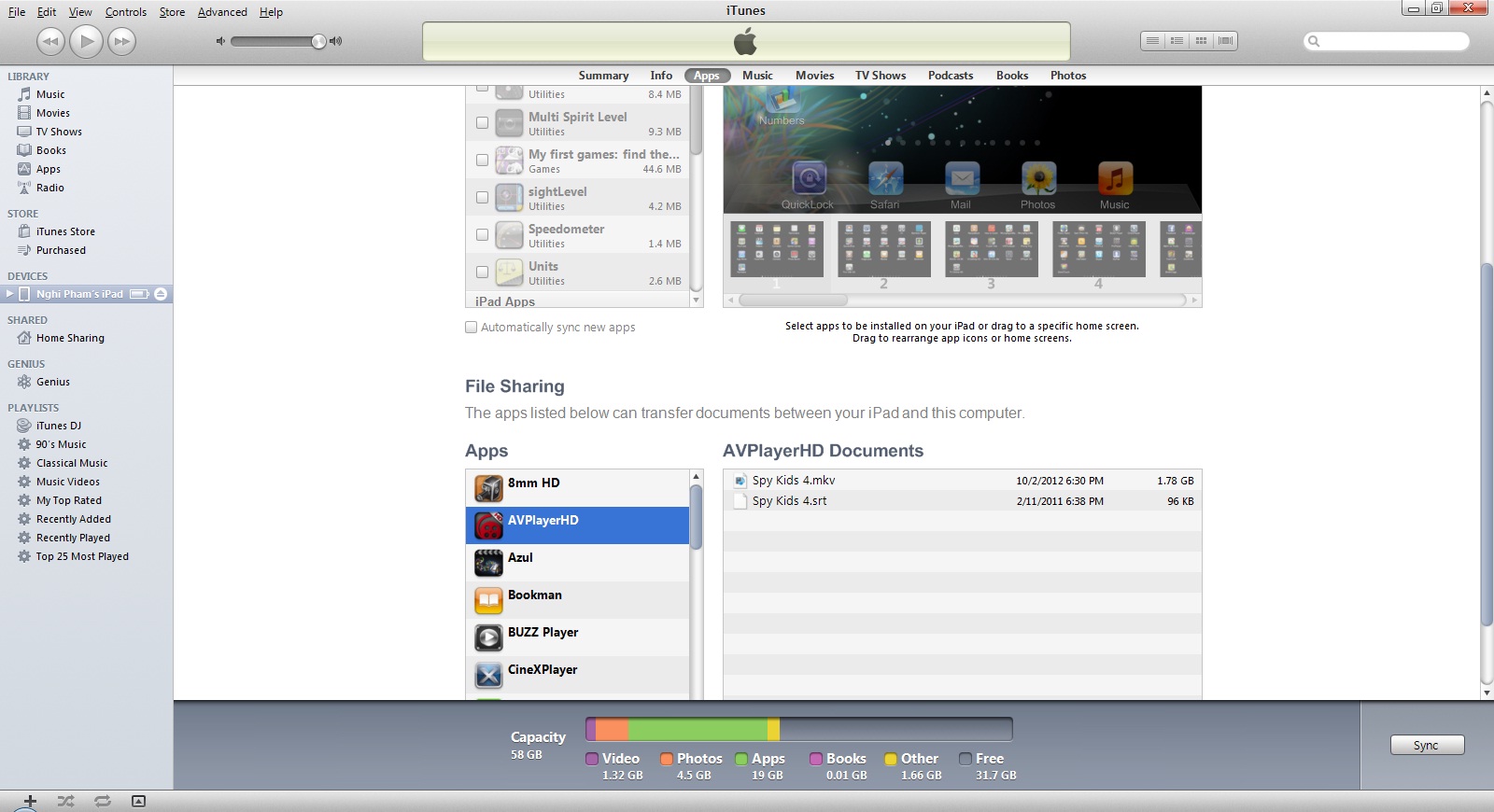
Task: Switch to song list view icon
Action: coord(1153,41)
